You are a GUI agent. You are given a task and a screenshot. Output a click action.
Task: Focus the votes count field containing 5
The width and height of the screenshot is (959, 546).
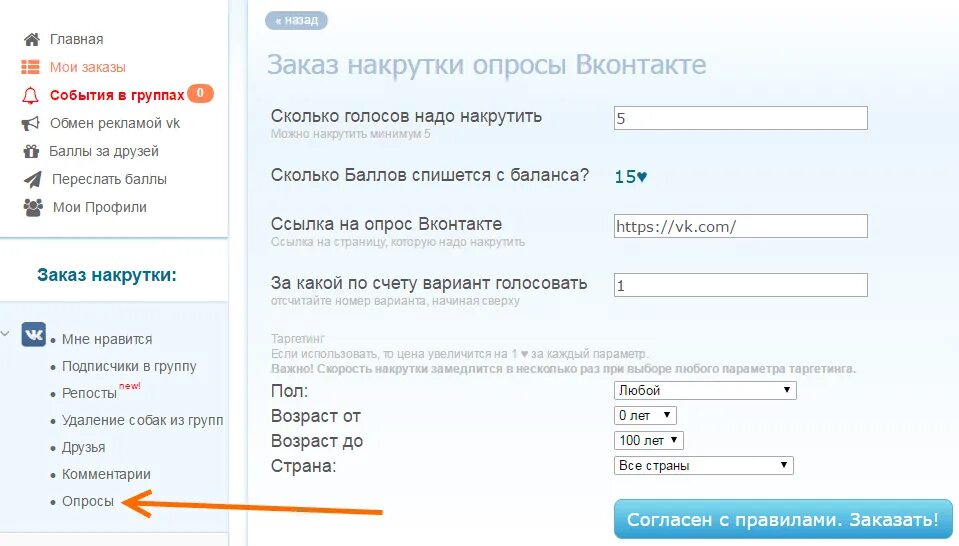point(741,118)
